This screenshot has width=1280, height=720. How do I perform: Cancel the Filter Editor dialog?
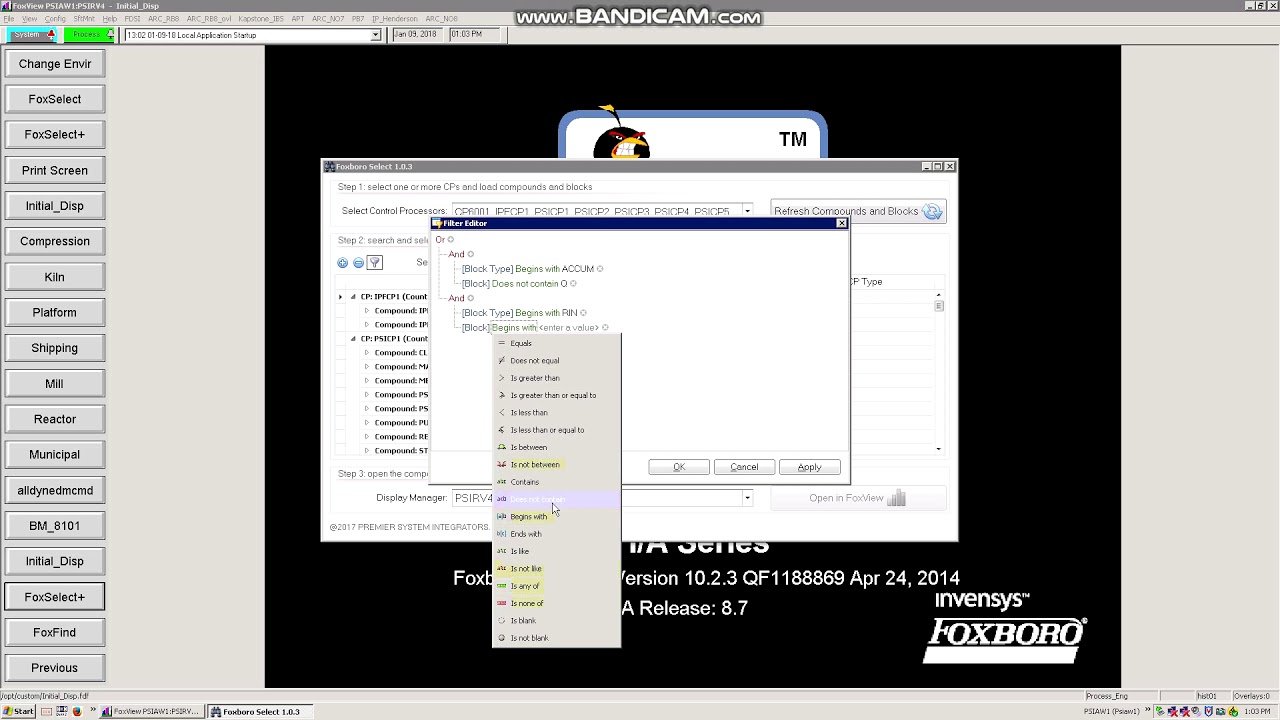pyautogui.click(x=744, y=467)
